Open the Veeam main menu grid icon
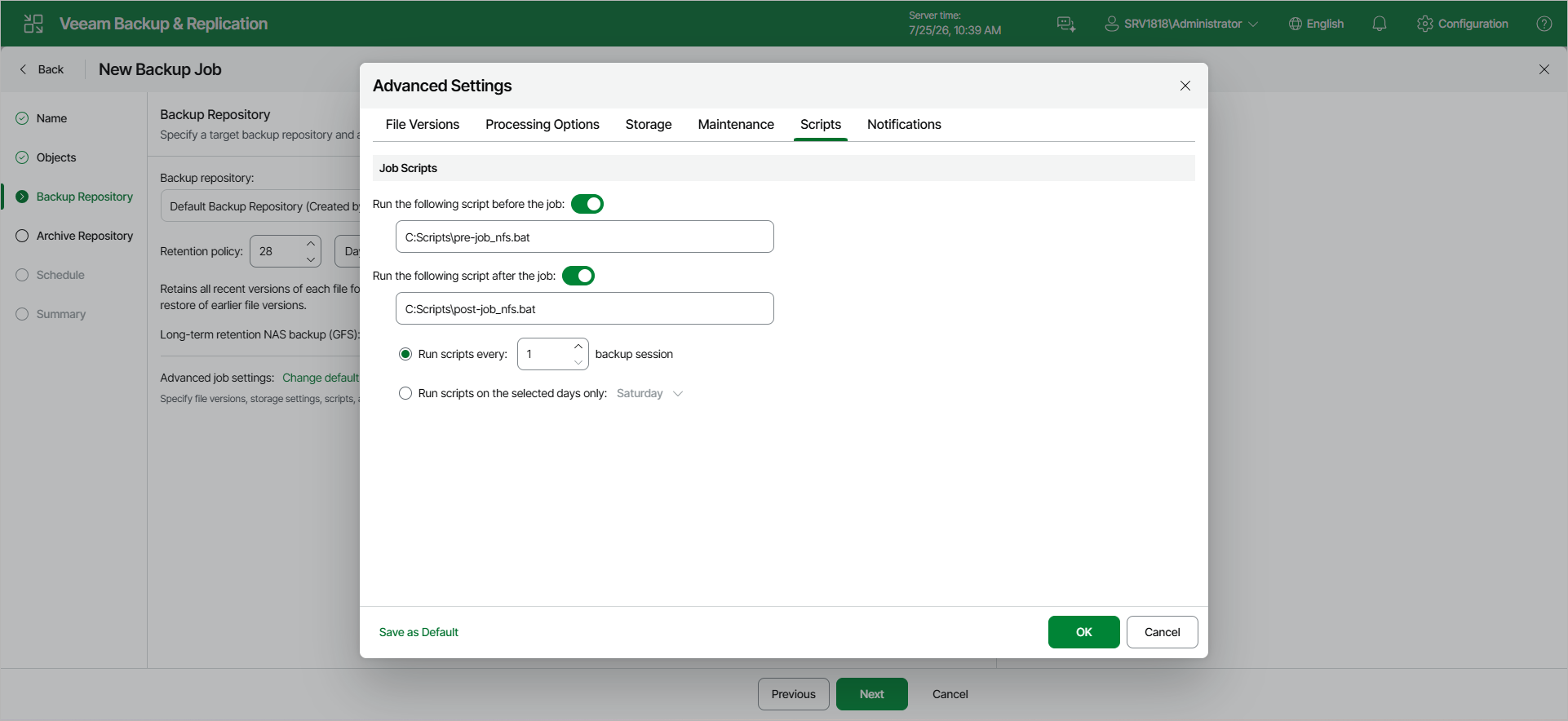 point(33,24)
